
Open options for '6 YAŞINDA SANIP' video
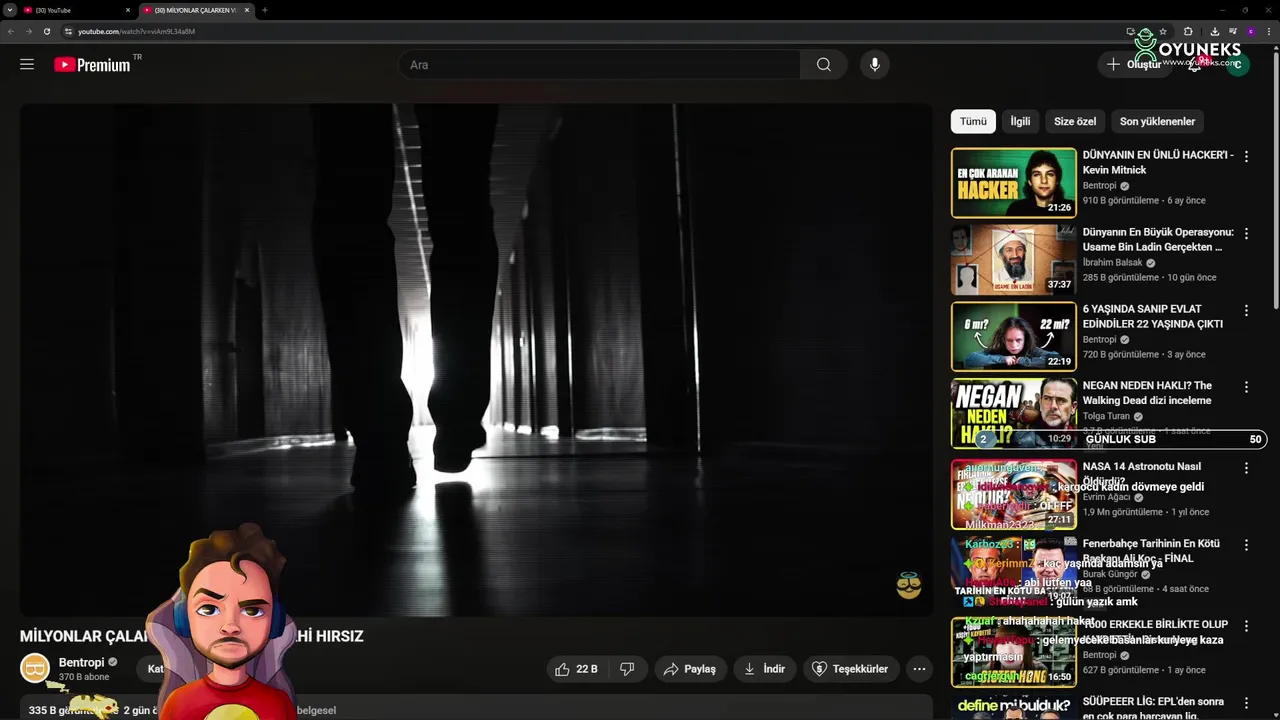1246,311
